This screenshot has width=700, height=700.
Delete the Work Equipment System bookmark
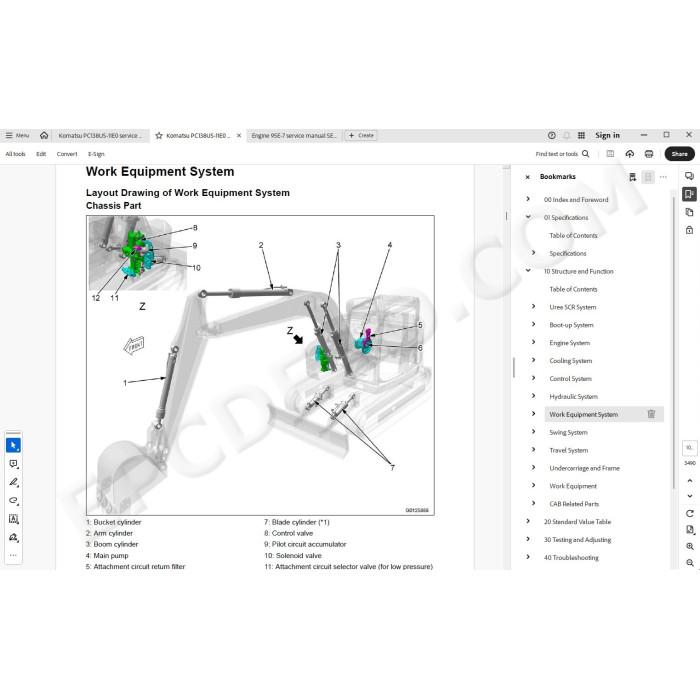pyautogui.click(x=651, y=414)
